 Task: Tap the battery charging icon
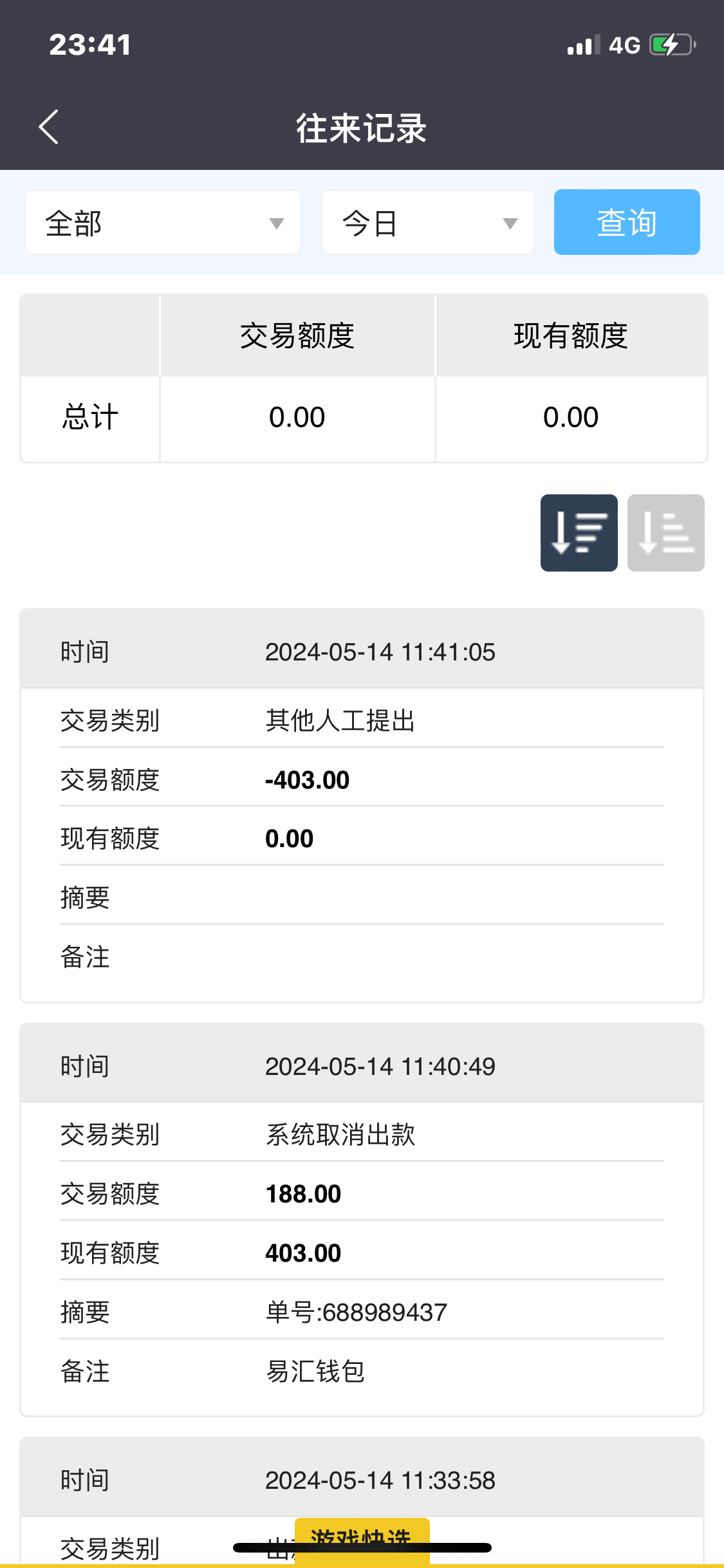click(x=672, y=45)
